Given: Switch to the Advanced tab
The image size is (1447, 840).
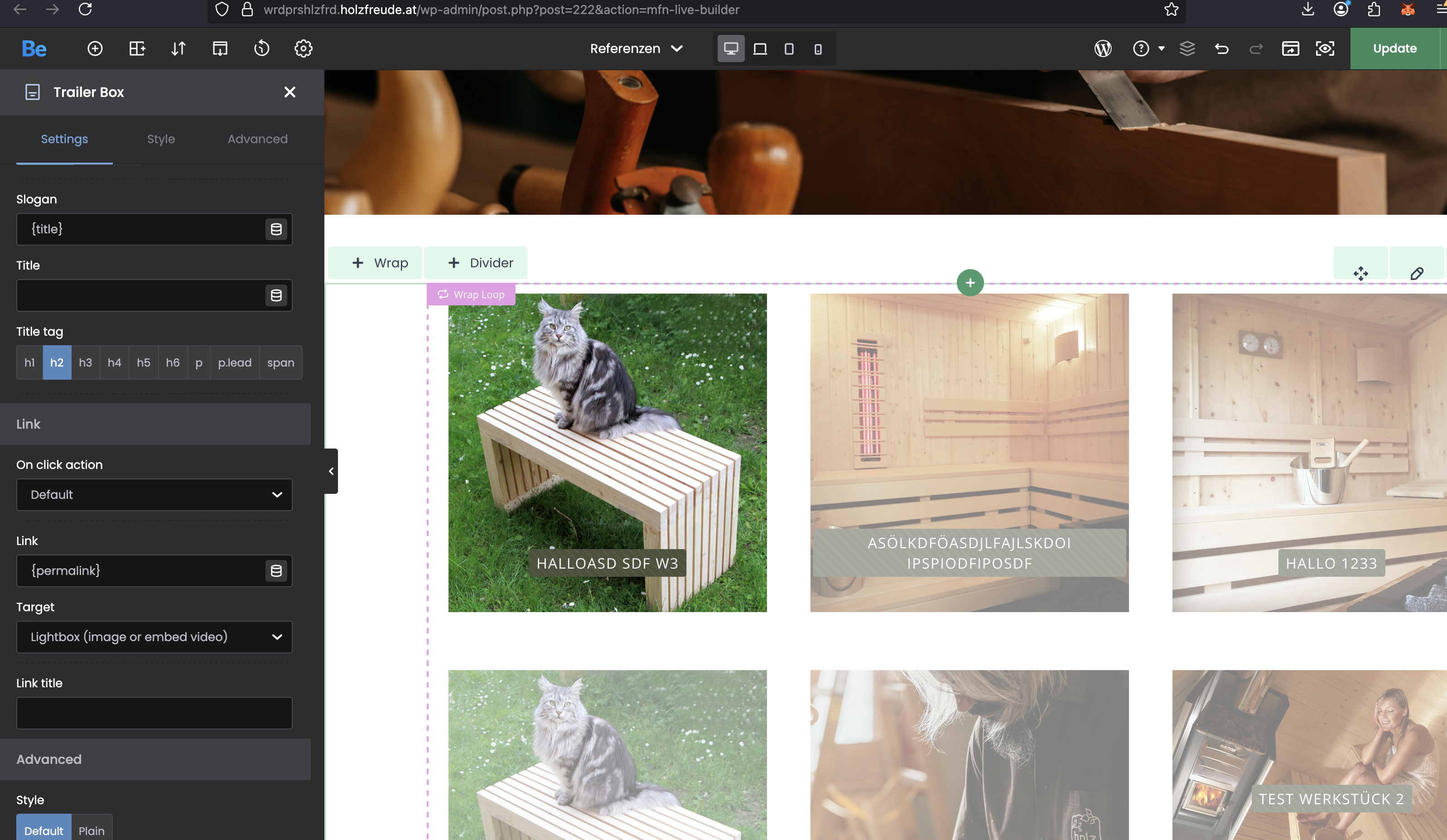Looking at the screenshot, I should coord(257,139).
